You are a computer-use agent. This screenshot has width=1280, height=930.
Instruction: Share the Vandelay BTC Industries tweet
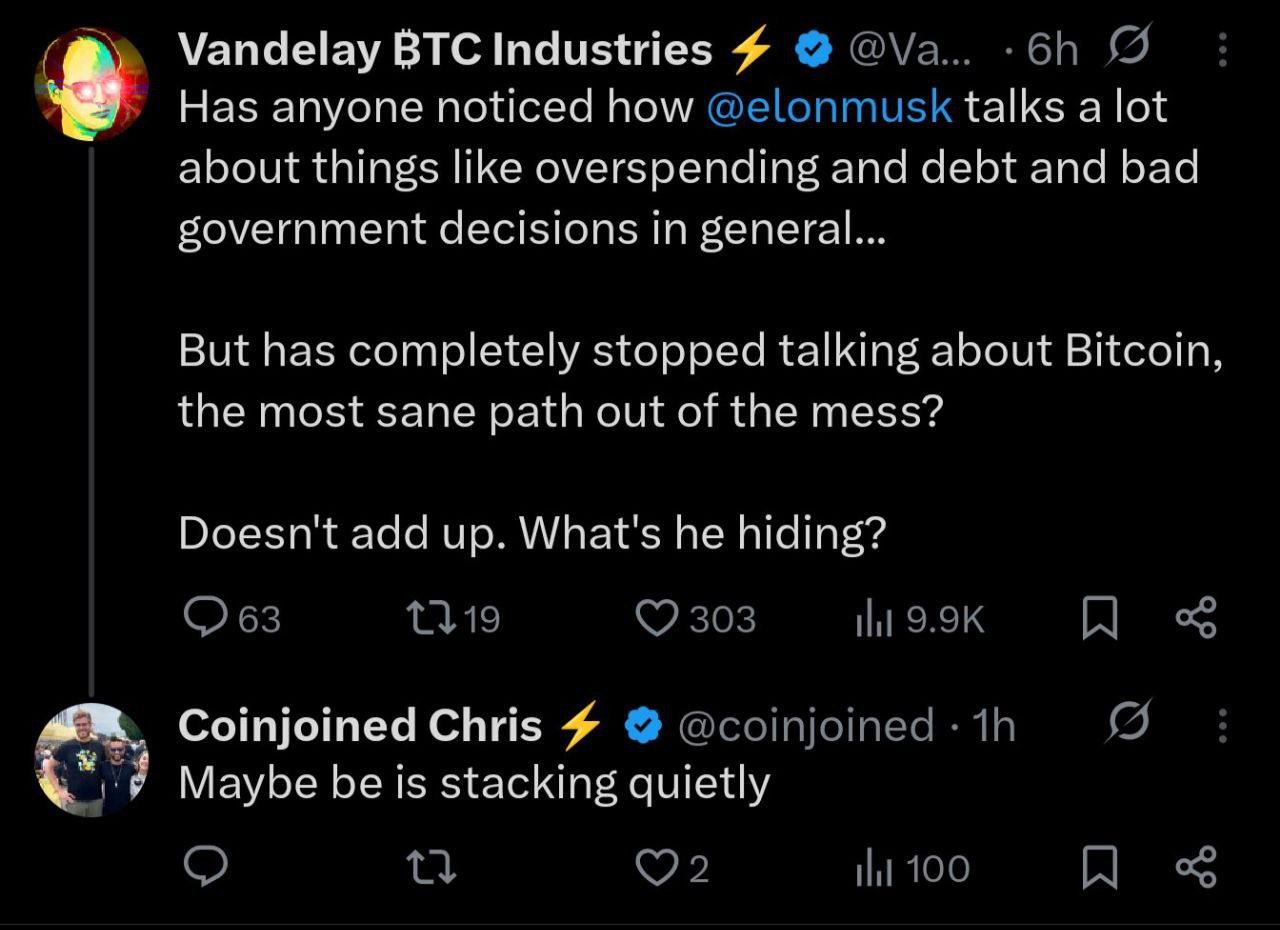click(1196, 618)
